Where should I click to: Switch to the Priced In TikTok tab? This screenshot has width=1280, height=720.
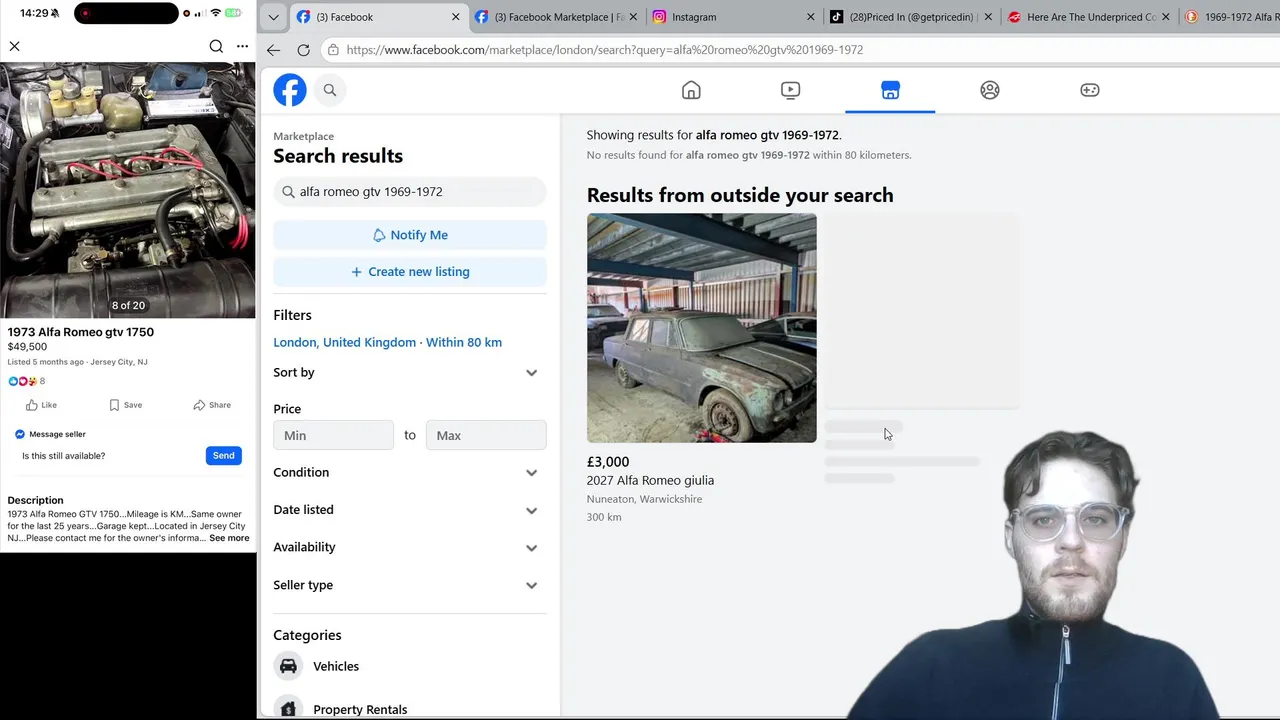coord(910,17)
